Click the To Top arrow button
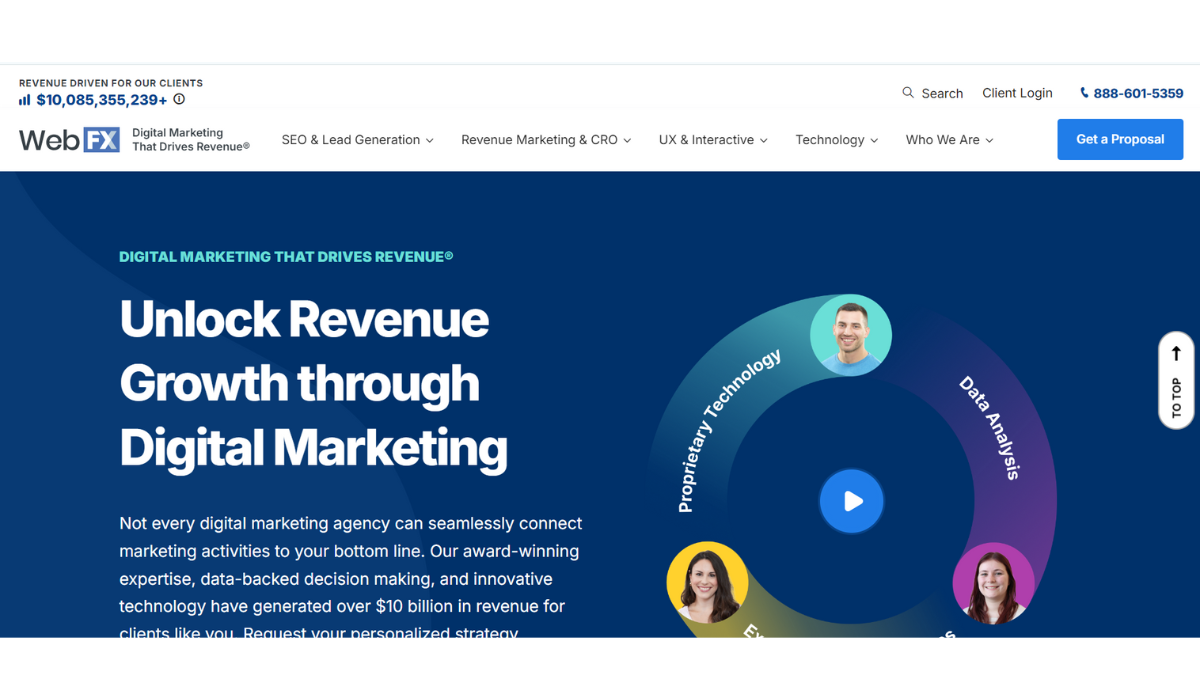 coord(1176,381)
